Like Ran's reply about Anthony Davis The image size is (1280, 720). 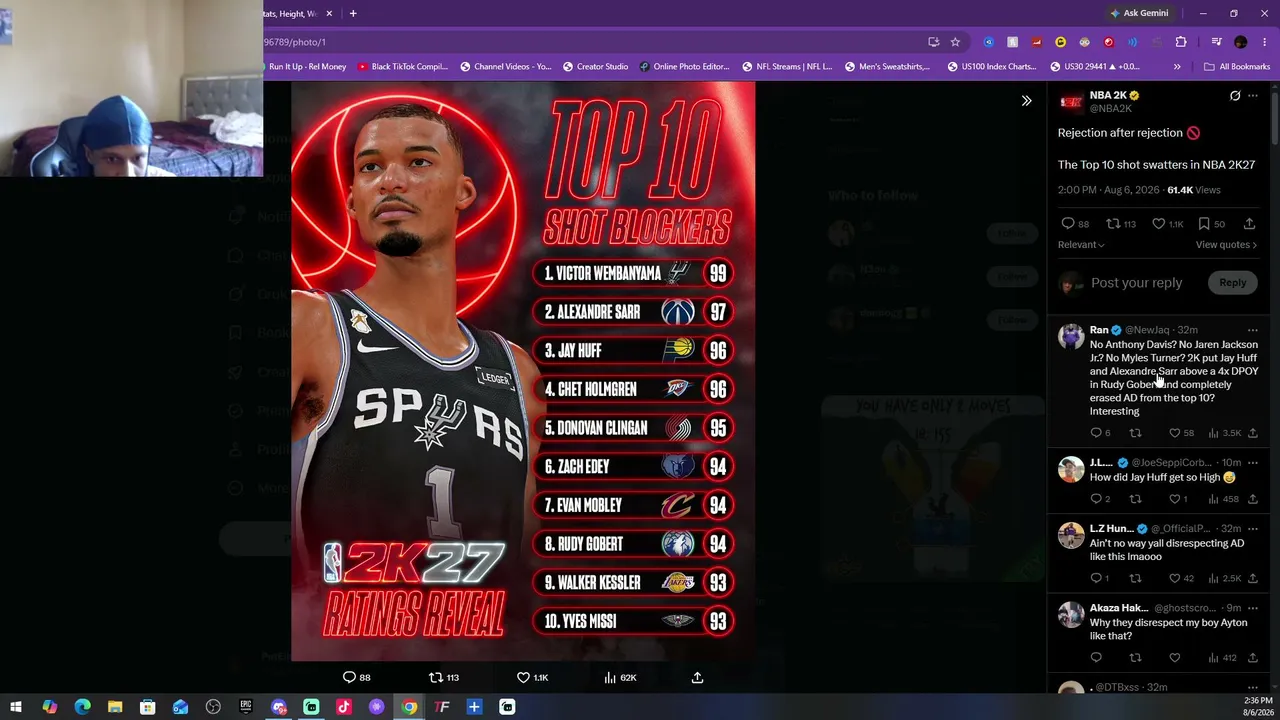coord(1175,433)
